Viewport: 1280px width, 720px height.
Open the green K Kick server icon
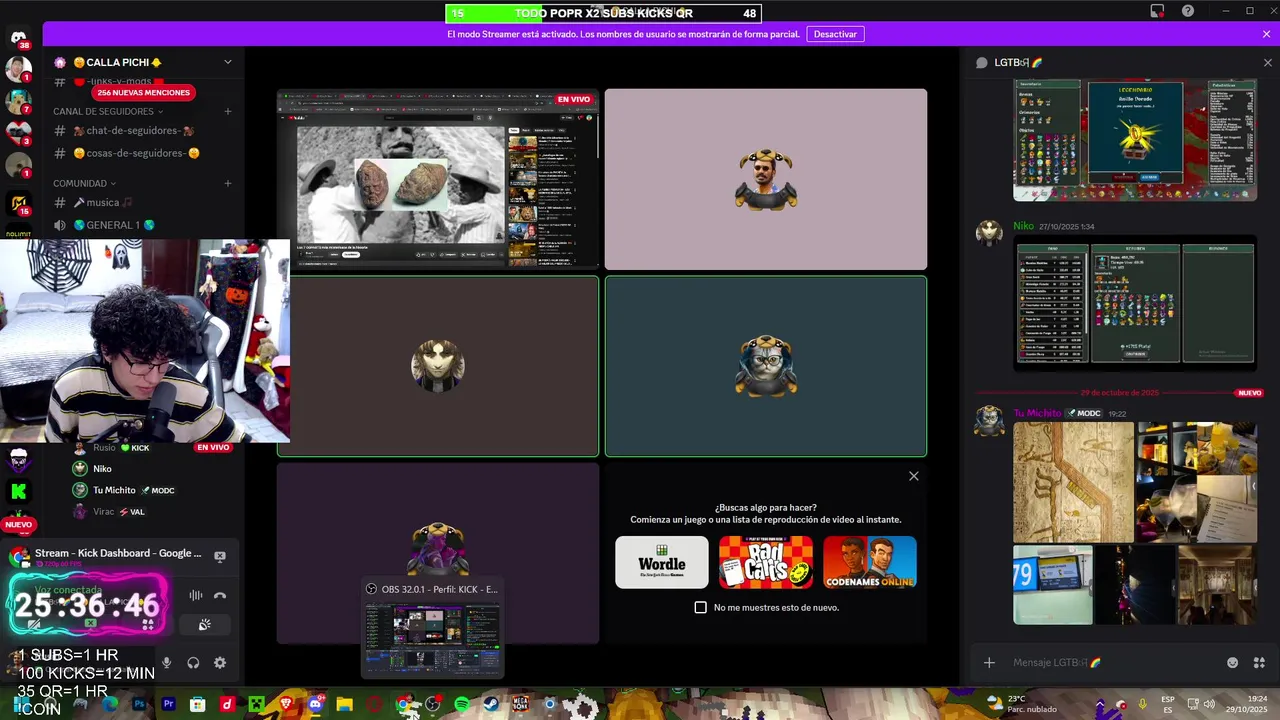[19, 491]
